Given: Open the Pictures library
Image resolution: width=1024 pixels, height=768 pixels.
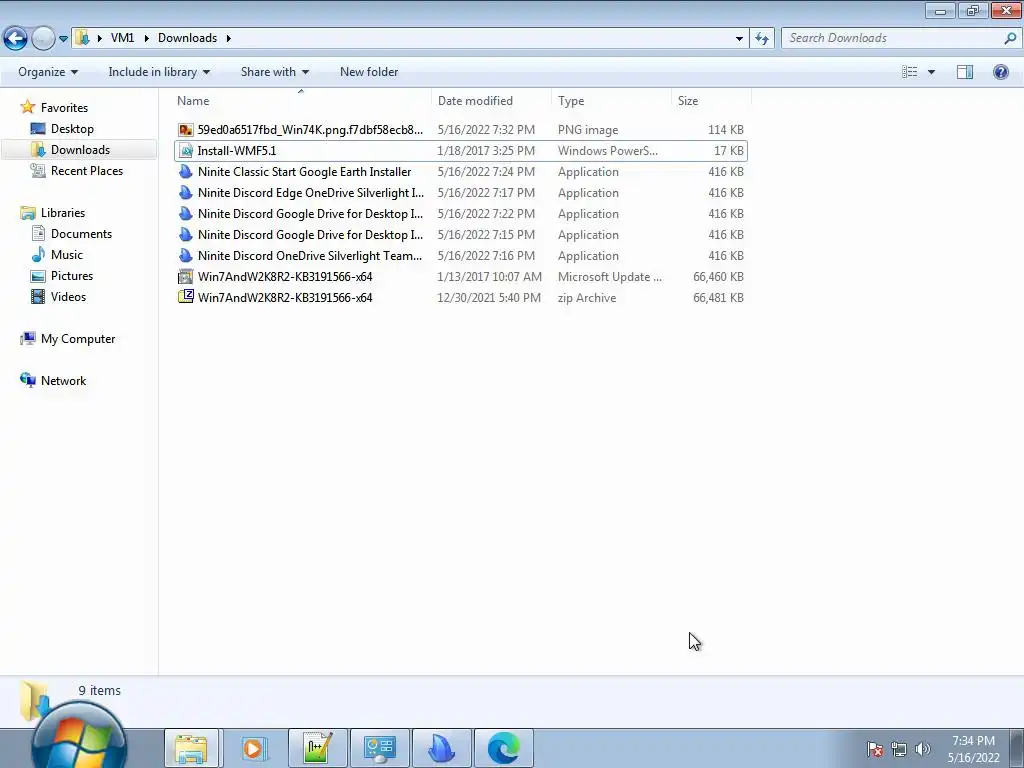Looking at the screenshot, I should (72, 276).
